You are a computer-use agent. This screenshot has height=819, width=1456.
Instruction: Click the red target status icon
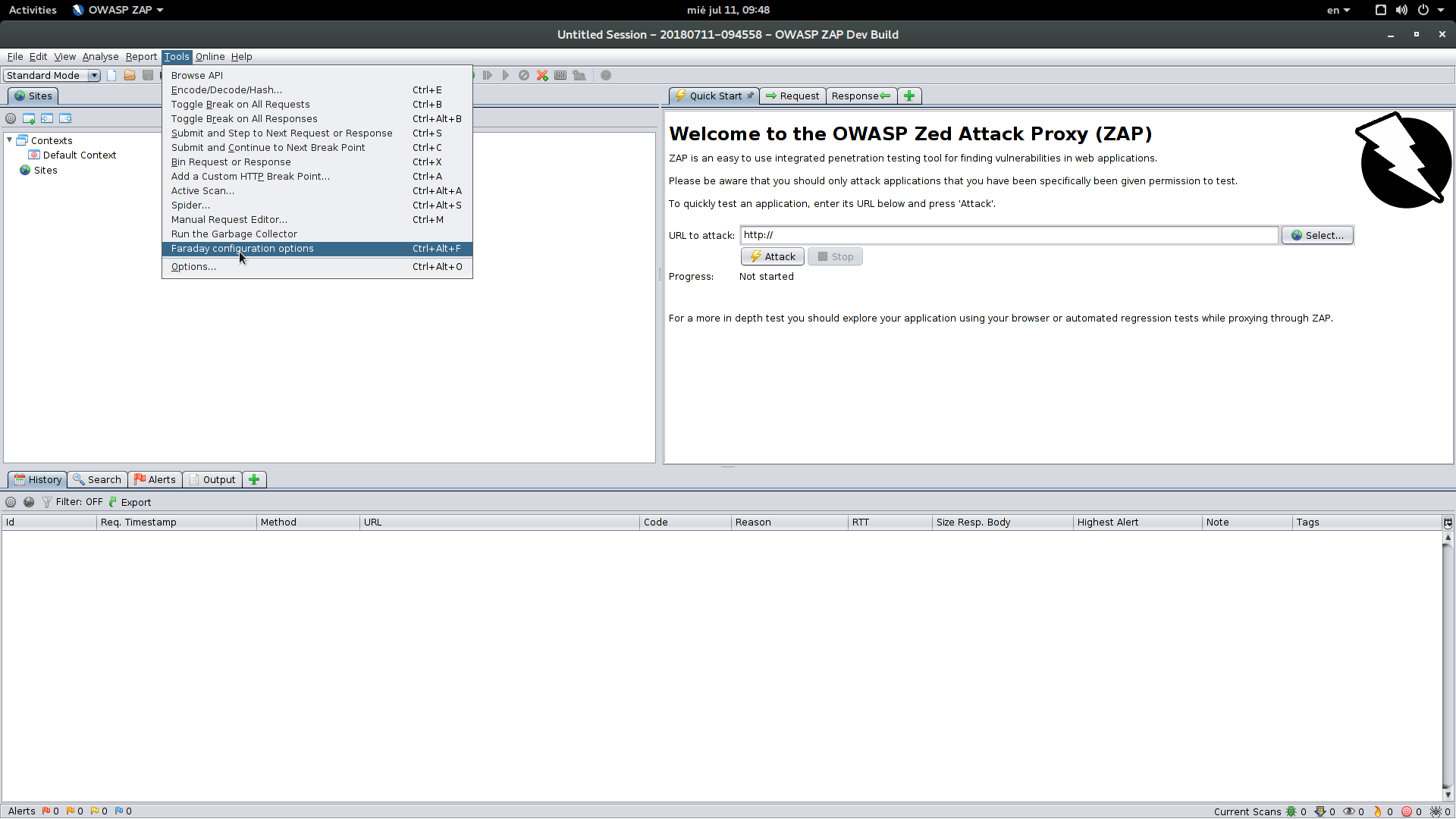pos(1407,811)
